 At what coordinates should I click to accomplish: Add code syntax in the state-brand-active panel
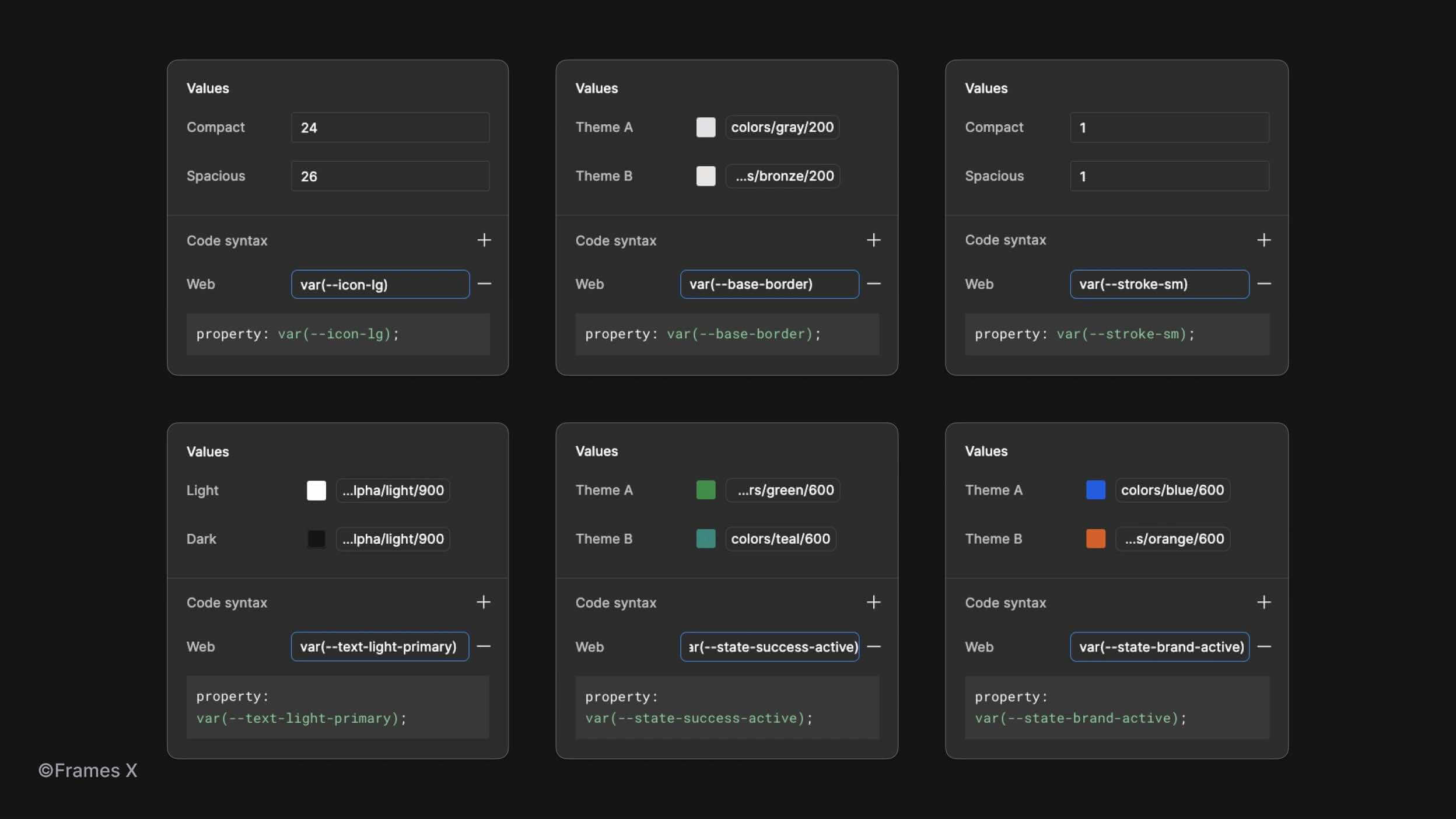(x=1263, y=602)
